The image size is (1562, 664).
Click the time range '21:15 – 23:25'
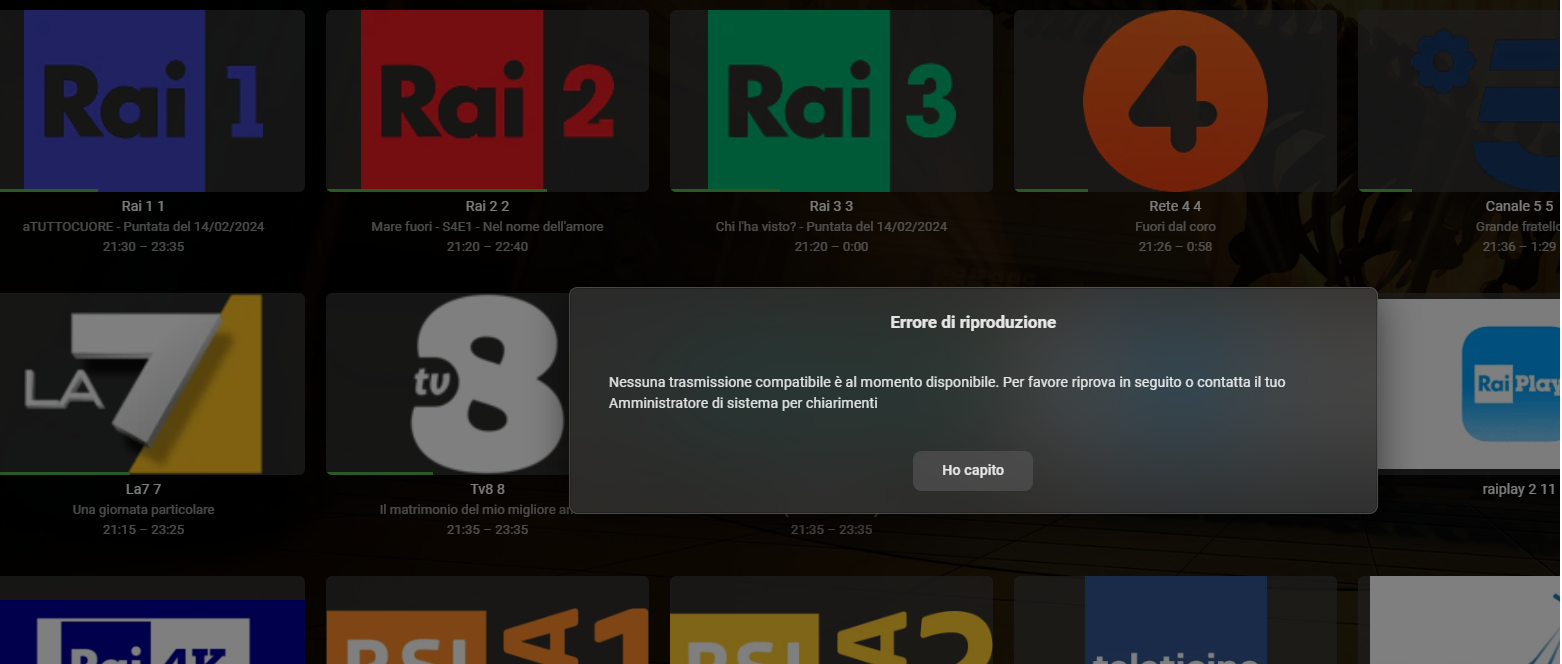tap(143, 529)
